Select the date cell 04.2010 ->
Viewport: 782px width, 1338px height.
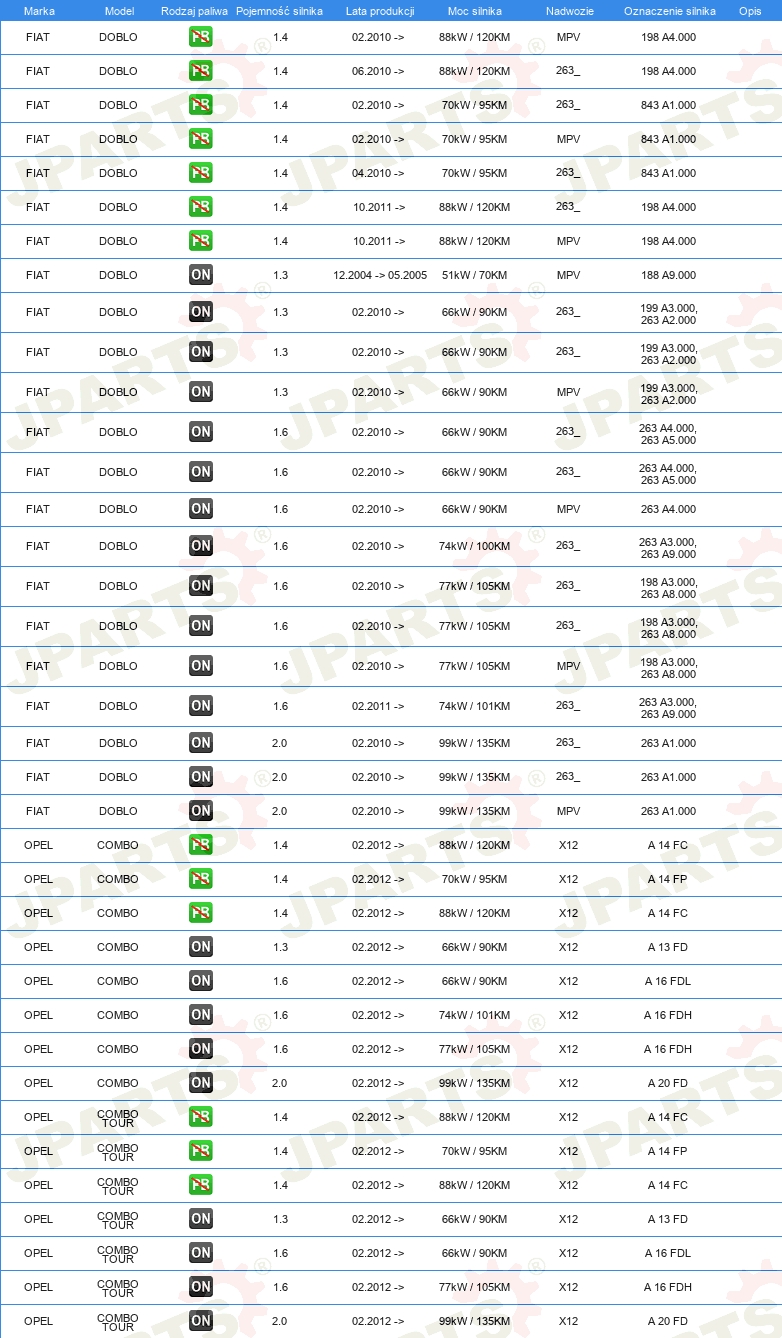tap(379, 173)
